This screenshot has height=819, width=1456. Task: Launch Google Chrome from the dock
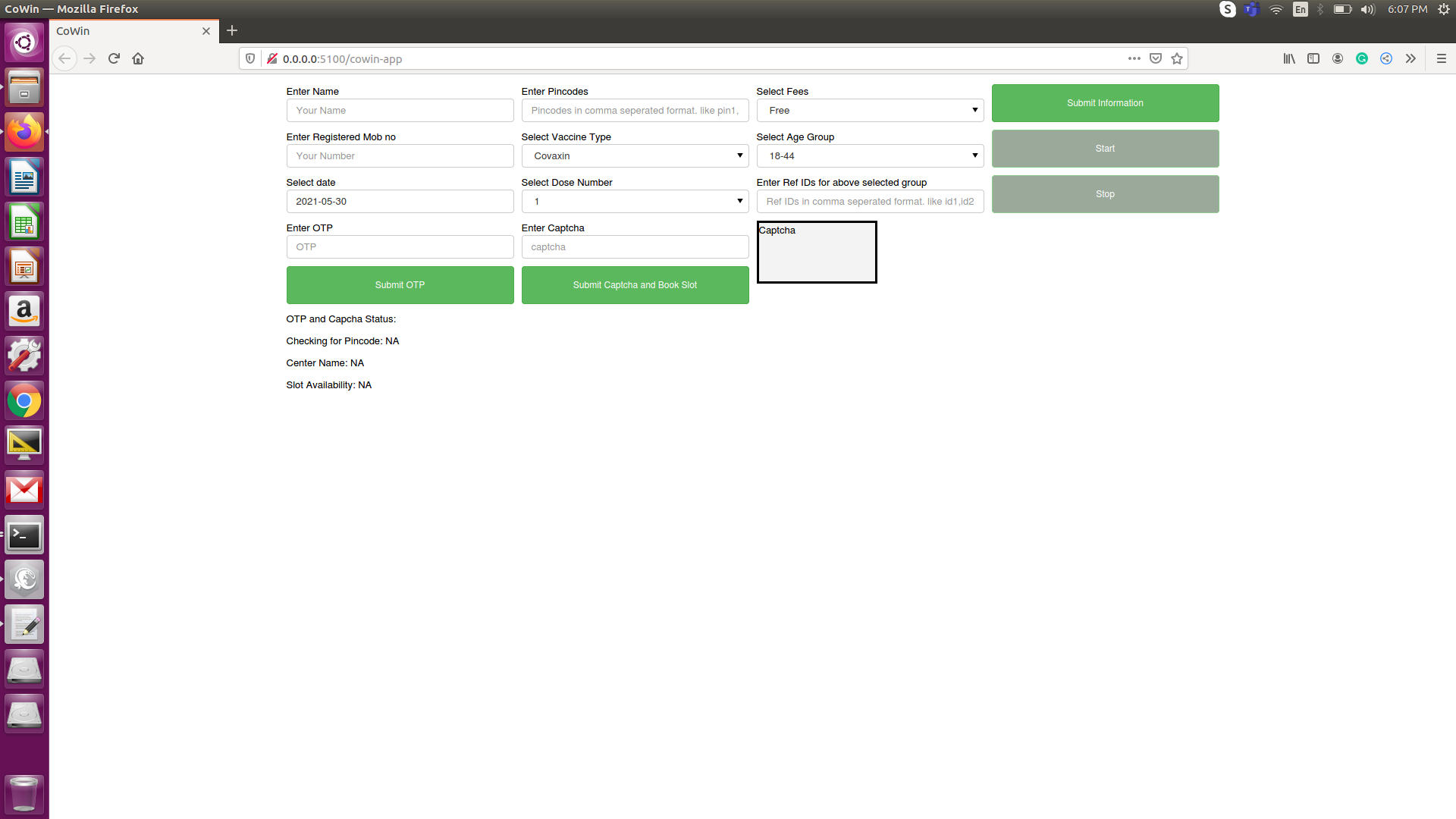pos(24,401)
